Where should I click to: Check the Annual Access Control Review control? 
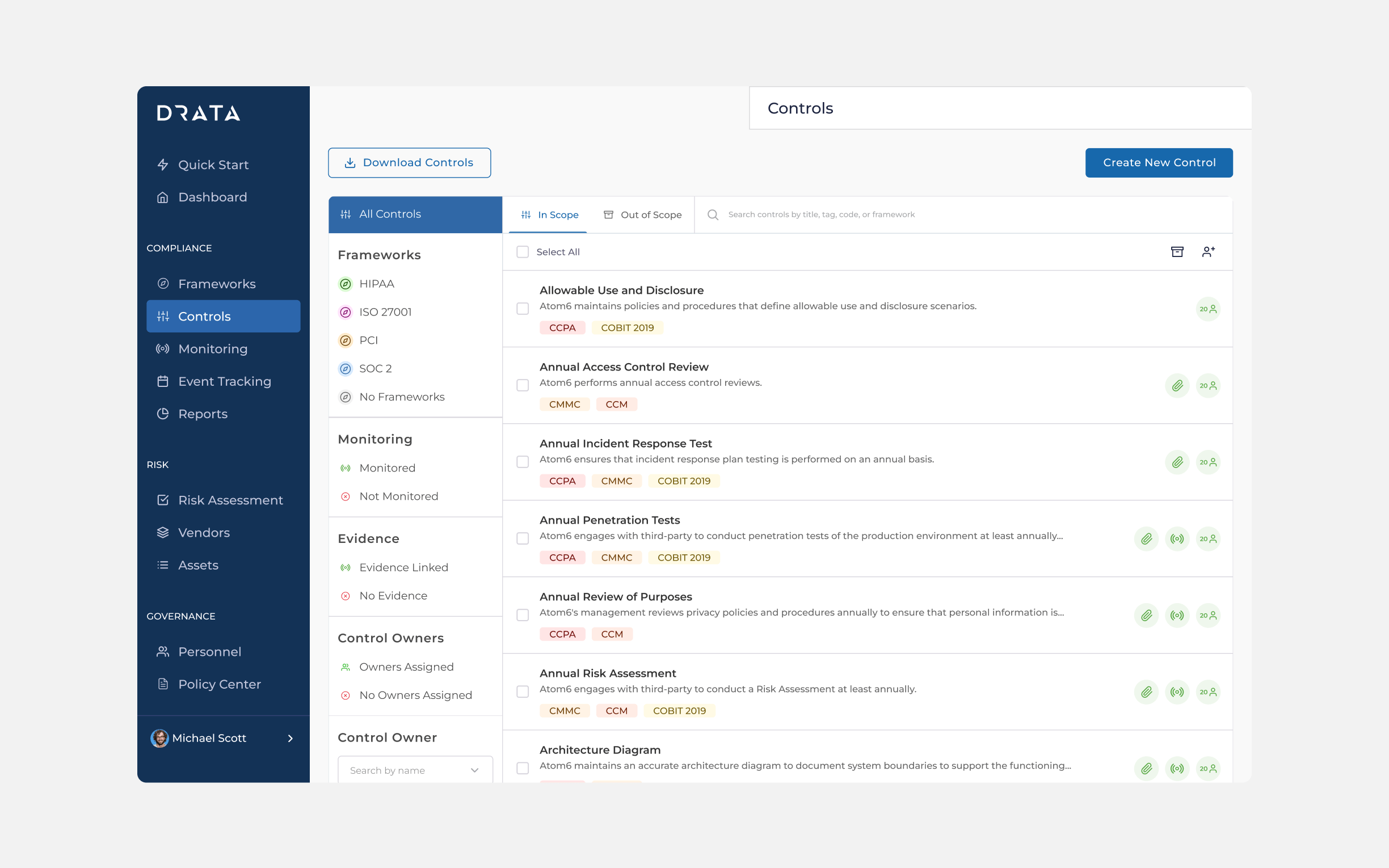coord(523,385)
